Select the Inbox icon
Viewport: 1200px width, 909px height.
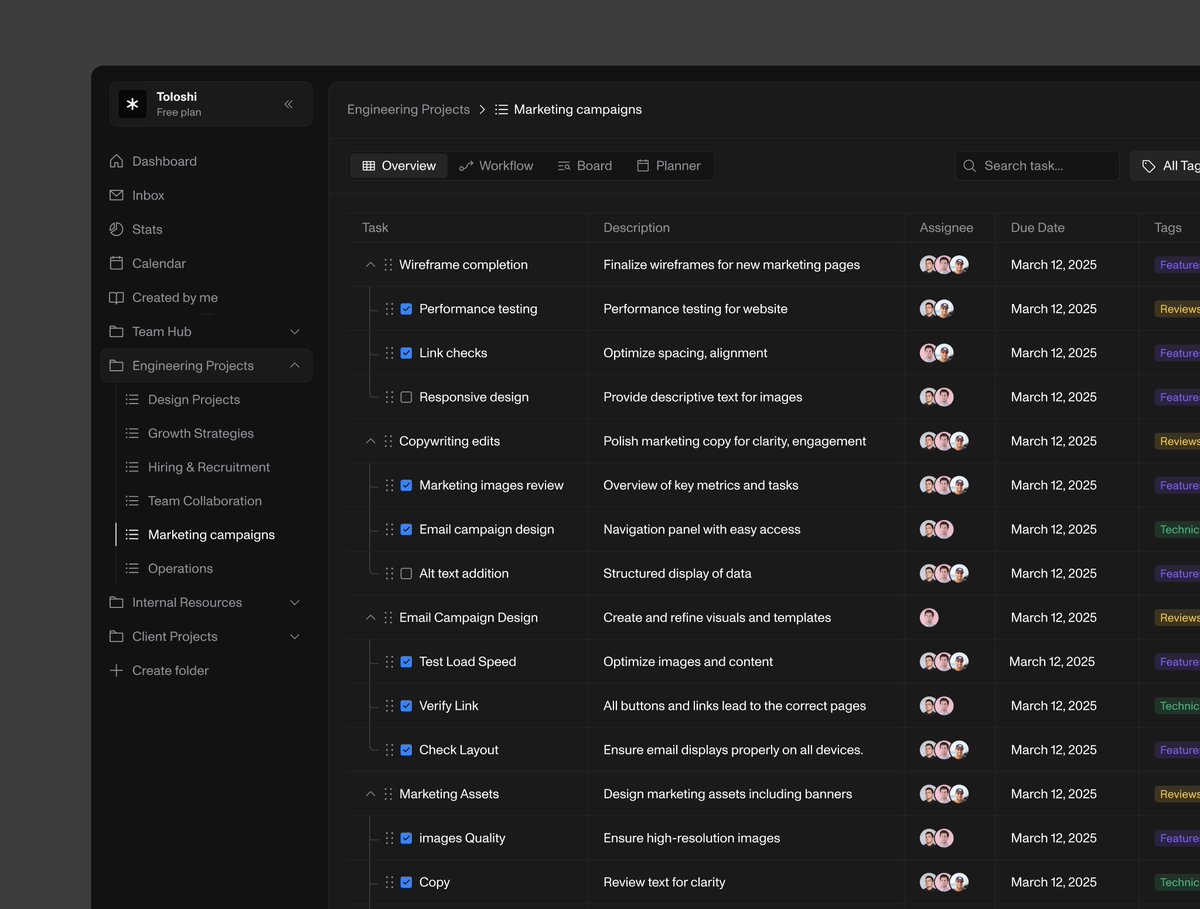pyautogui.click(x=116, y=195)
